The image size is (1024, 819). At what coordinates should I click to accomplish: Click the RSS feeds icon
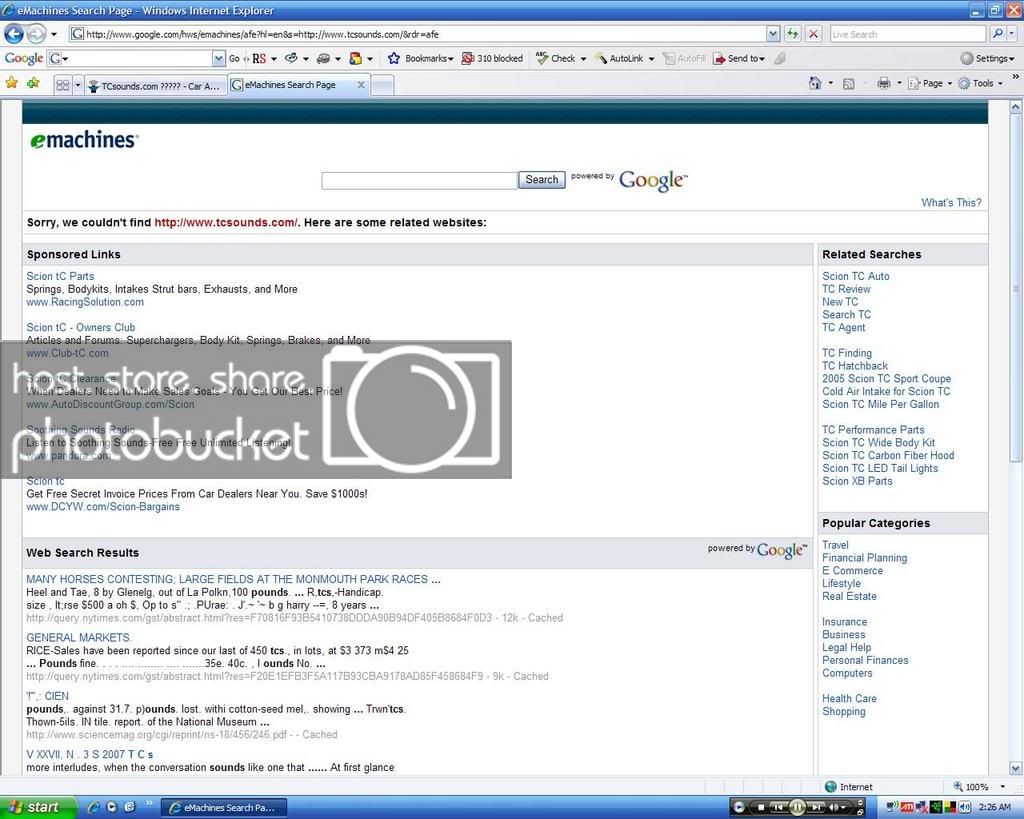pyautogui.click(x=848, y=84)
